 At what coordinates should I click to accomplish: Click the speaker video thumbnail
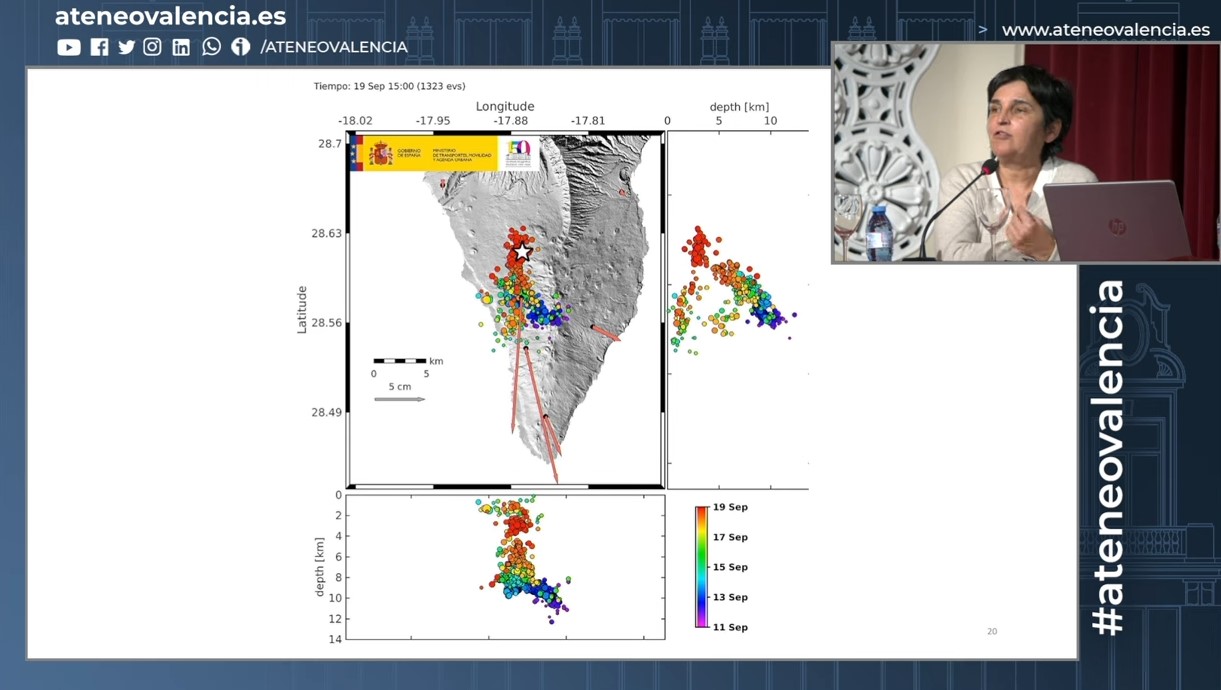pos(1025,153)
